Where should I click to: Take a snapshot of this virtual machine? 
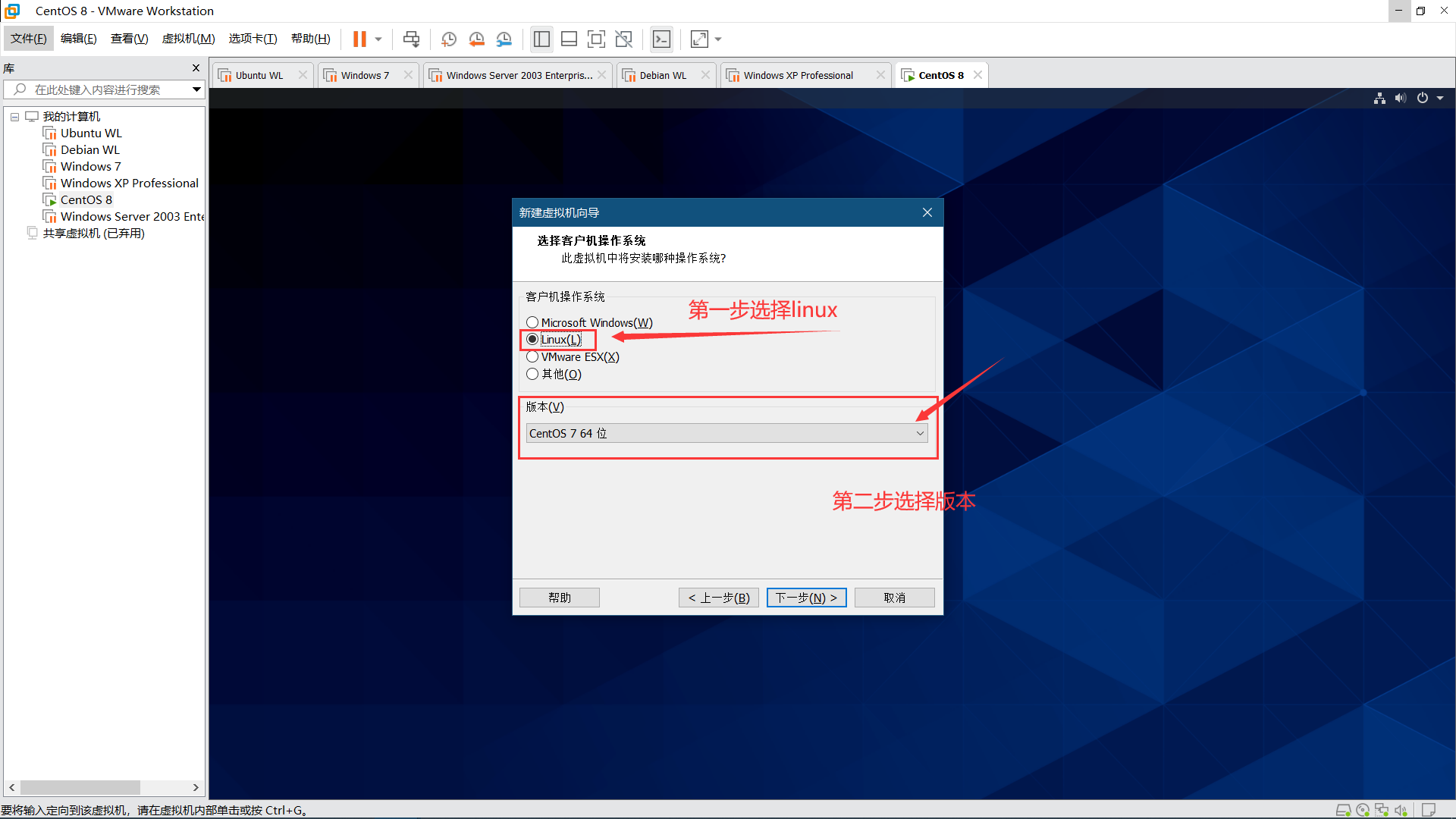click(449, 39)
